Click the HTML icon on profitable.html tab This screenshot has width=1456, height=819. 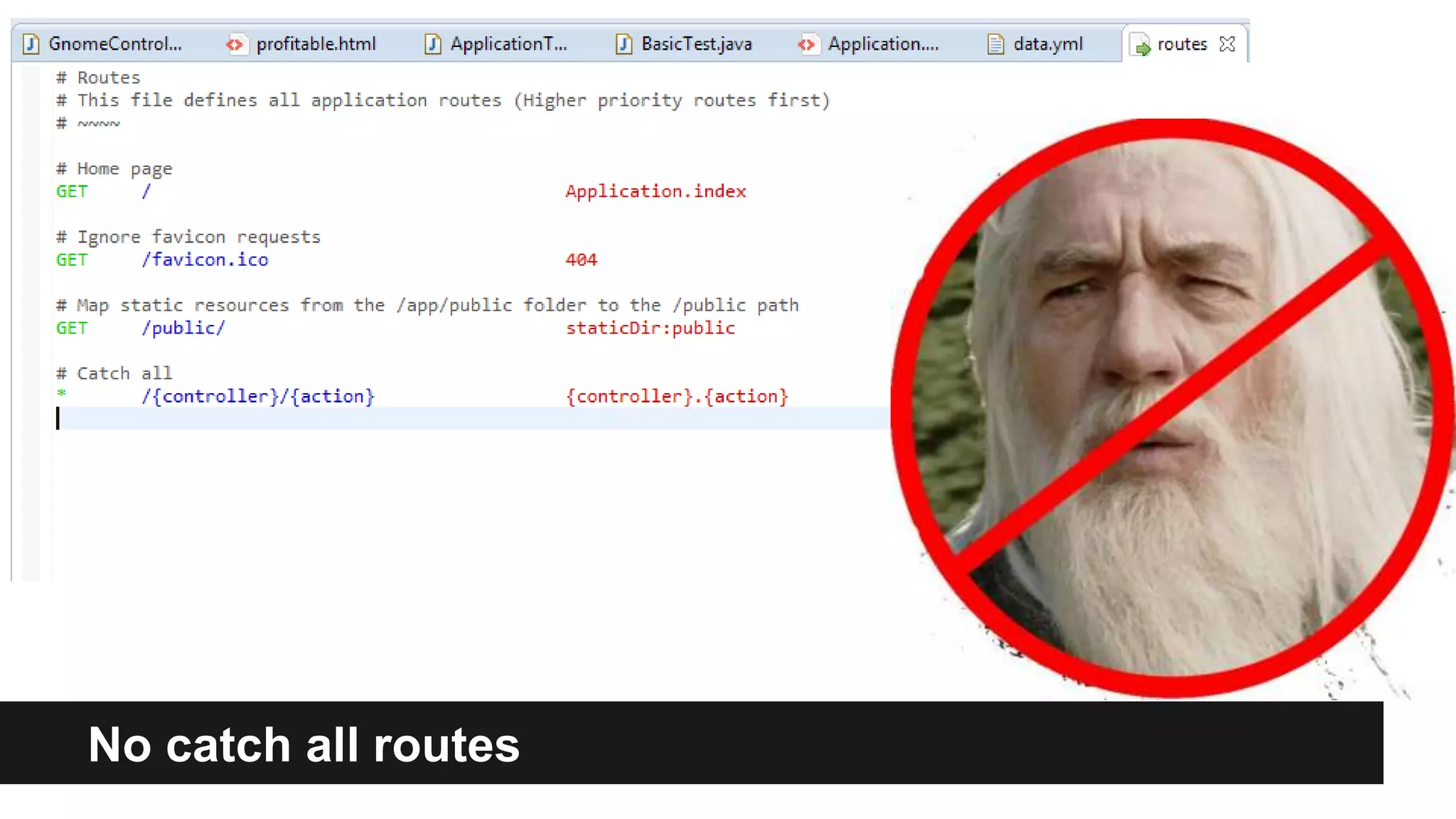point(235,45)
